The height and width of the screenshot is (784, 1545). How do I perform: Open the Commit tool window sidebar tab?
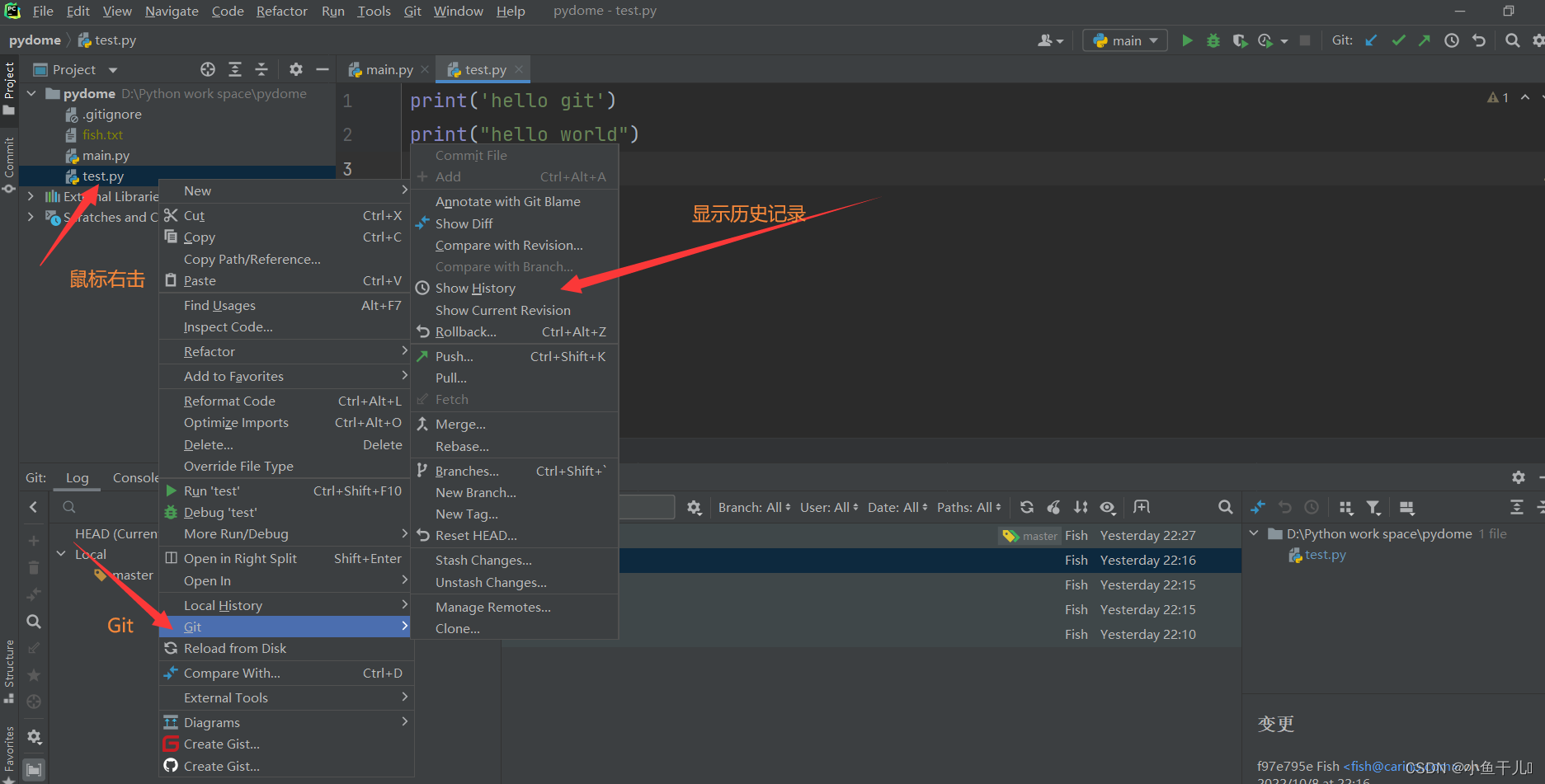pos(9,165)
